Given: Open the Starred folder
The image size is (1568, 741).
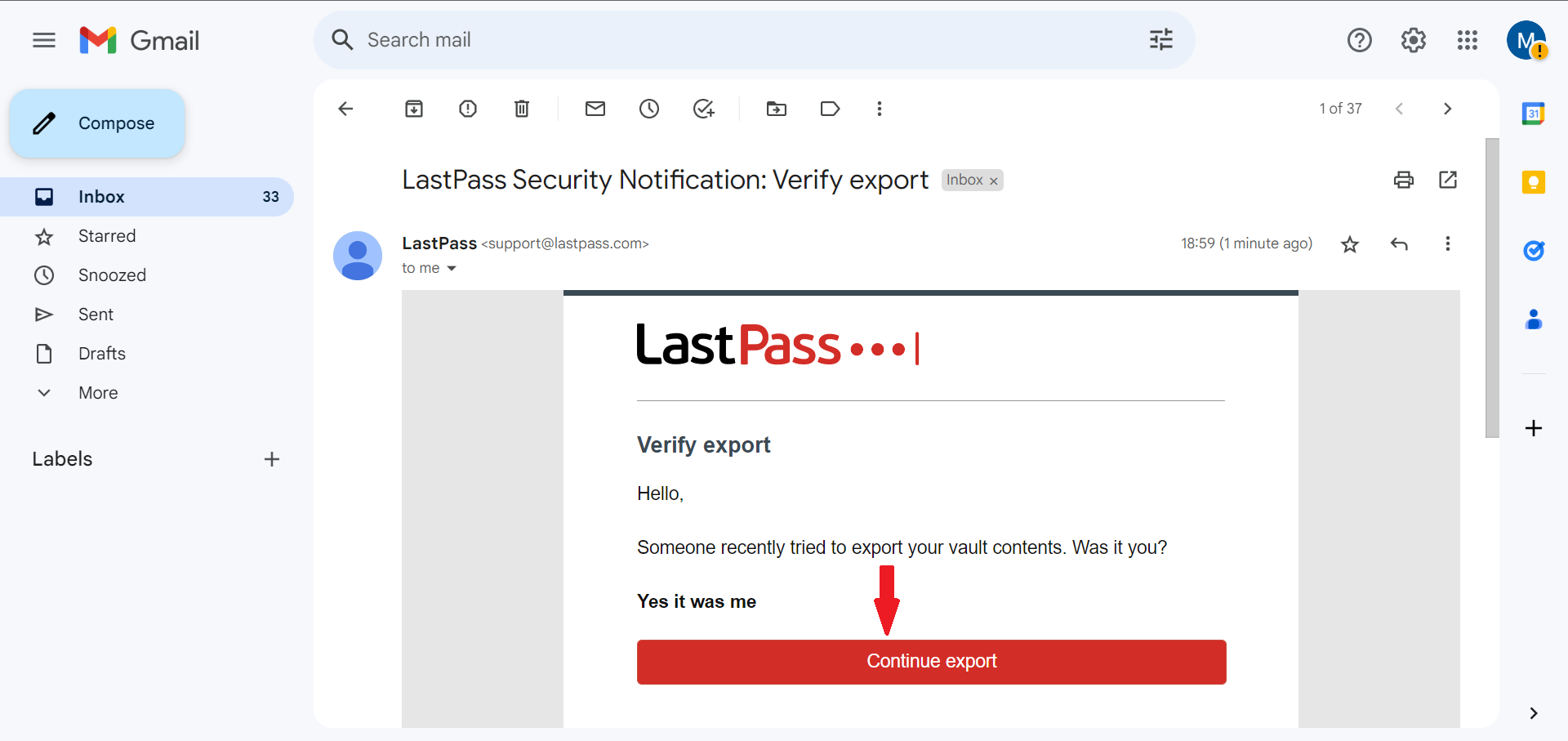Looking at the screenshot, I should pyautogui.click(x=107, y=236).
